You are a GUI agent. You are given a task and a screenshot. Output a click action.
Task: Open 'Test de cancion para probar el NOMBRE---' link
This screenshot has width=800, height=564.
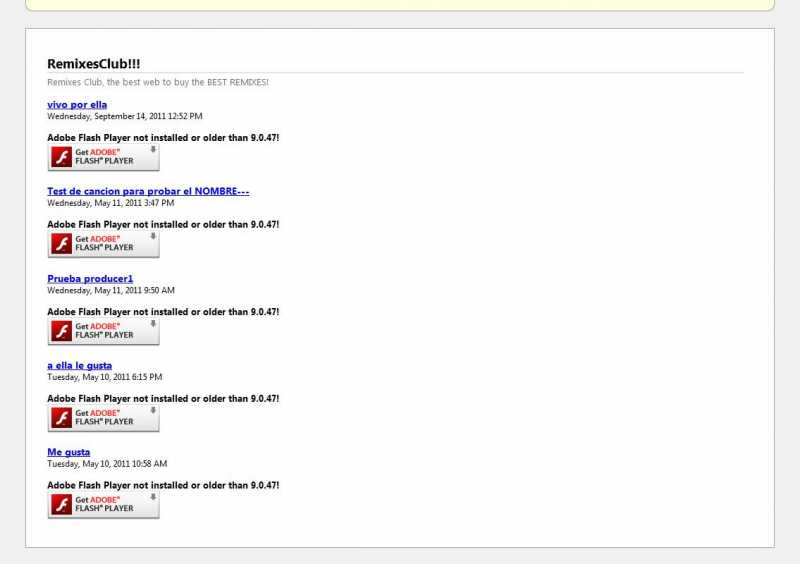[x=148, y=191]
